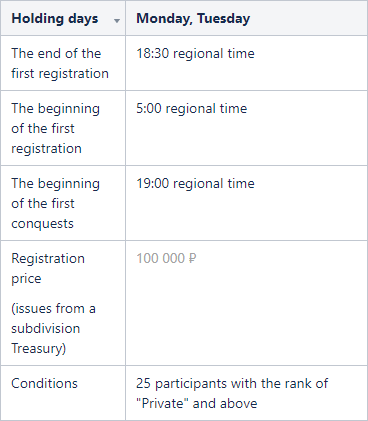Select 'The beginning of the first conquests' cell
The image size is (368, 421).
coord(63,203)
